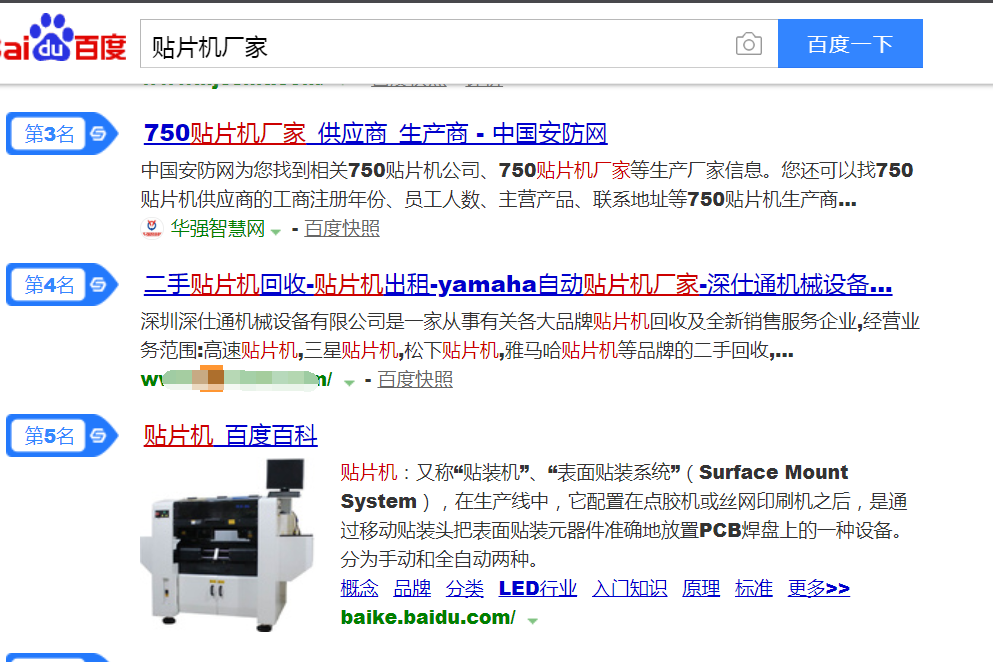This screenshot has width=993, height=662.
Task: Open the 分类 baike sub-link
Action: pos(464,589)
